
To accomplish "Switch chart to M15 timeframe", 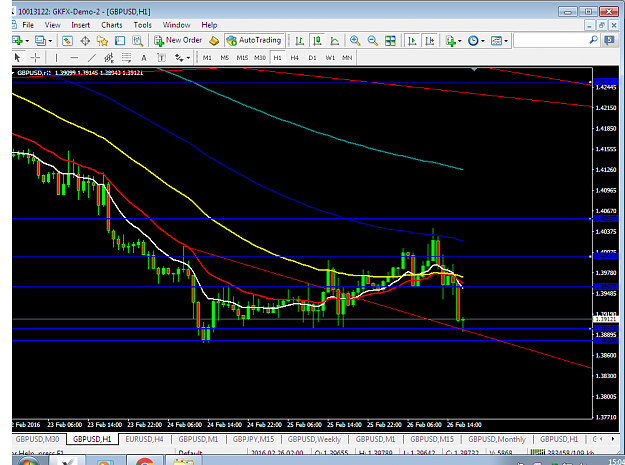I will tap(242, 58).
